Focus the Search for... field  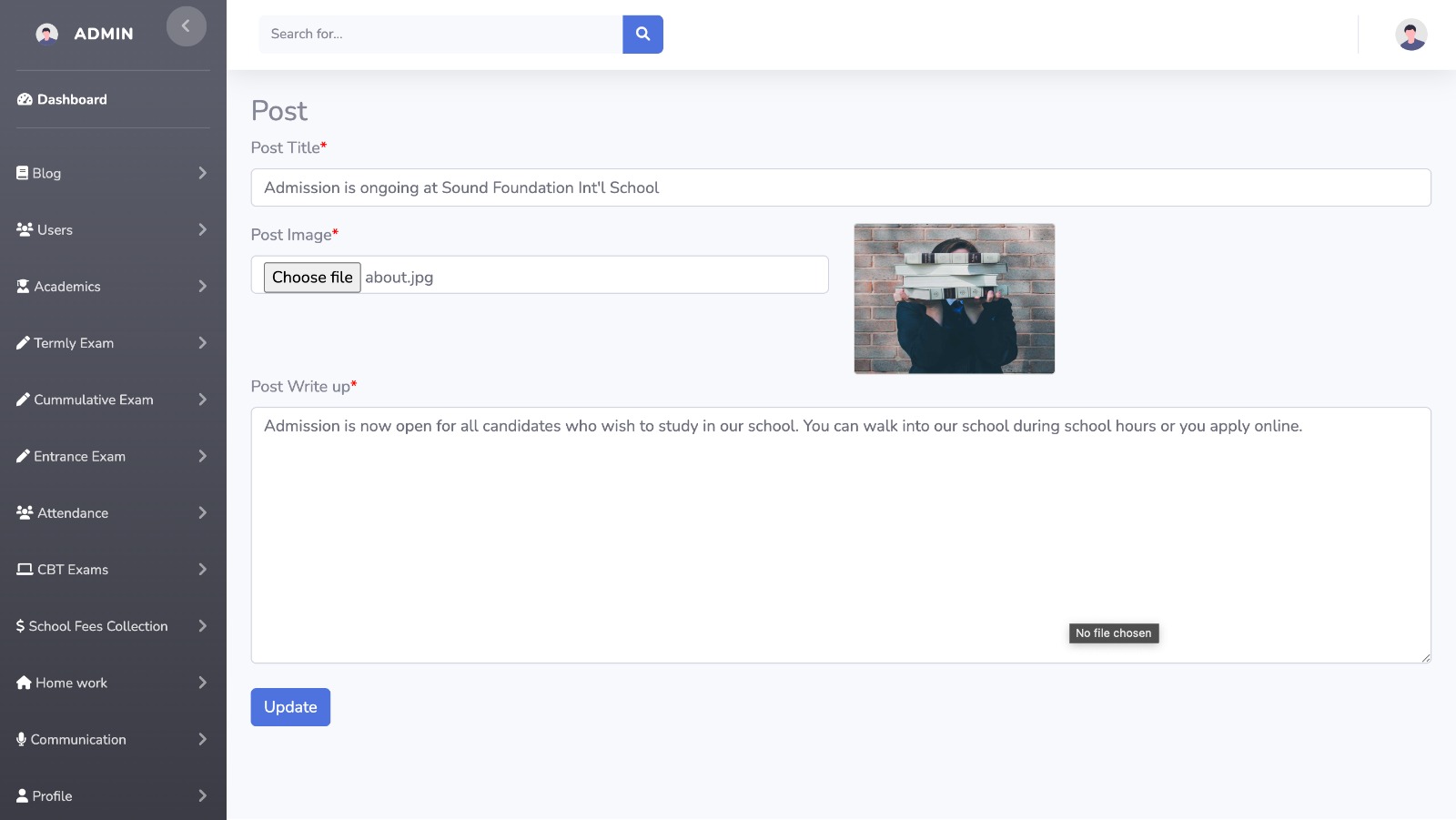click(x=440, y=35)
